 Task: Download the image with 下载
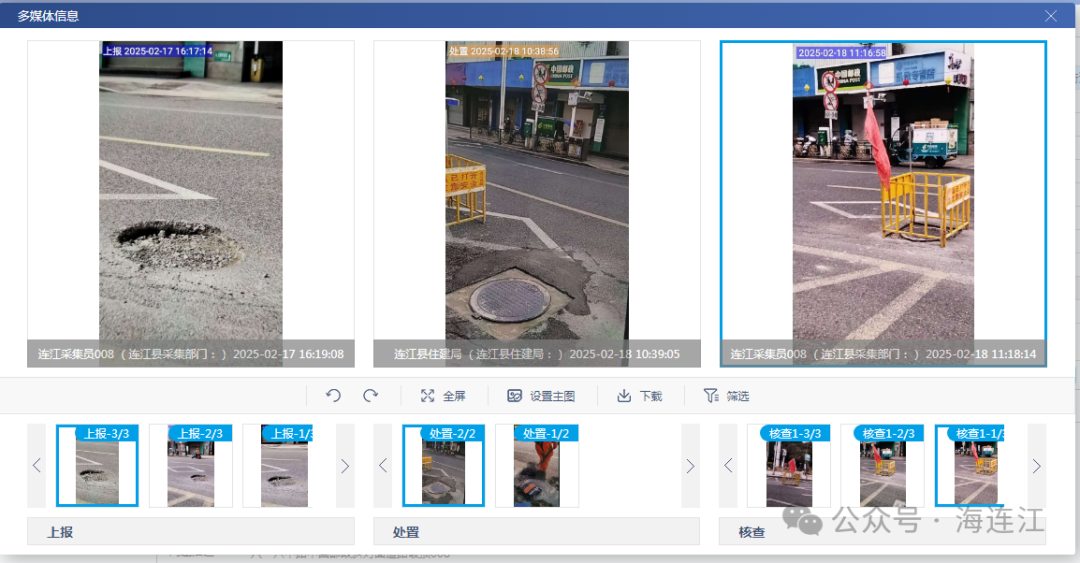[x=639, y=396]
